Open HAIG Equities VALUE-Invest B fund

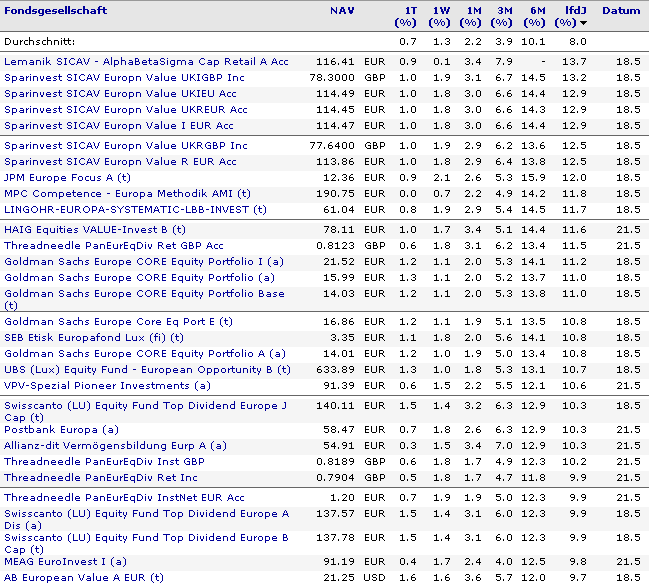(x=95, y=230)
